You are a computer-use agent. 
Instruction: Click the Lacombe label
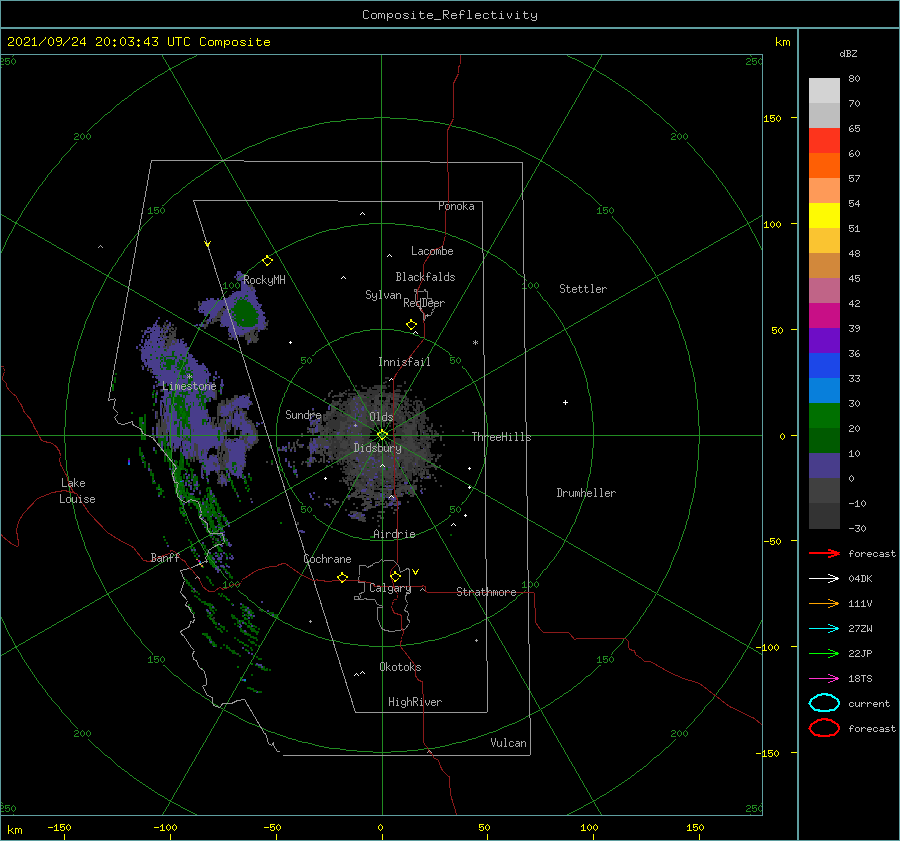coord(432,251)
